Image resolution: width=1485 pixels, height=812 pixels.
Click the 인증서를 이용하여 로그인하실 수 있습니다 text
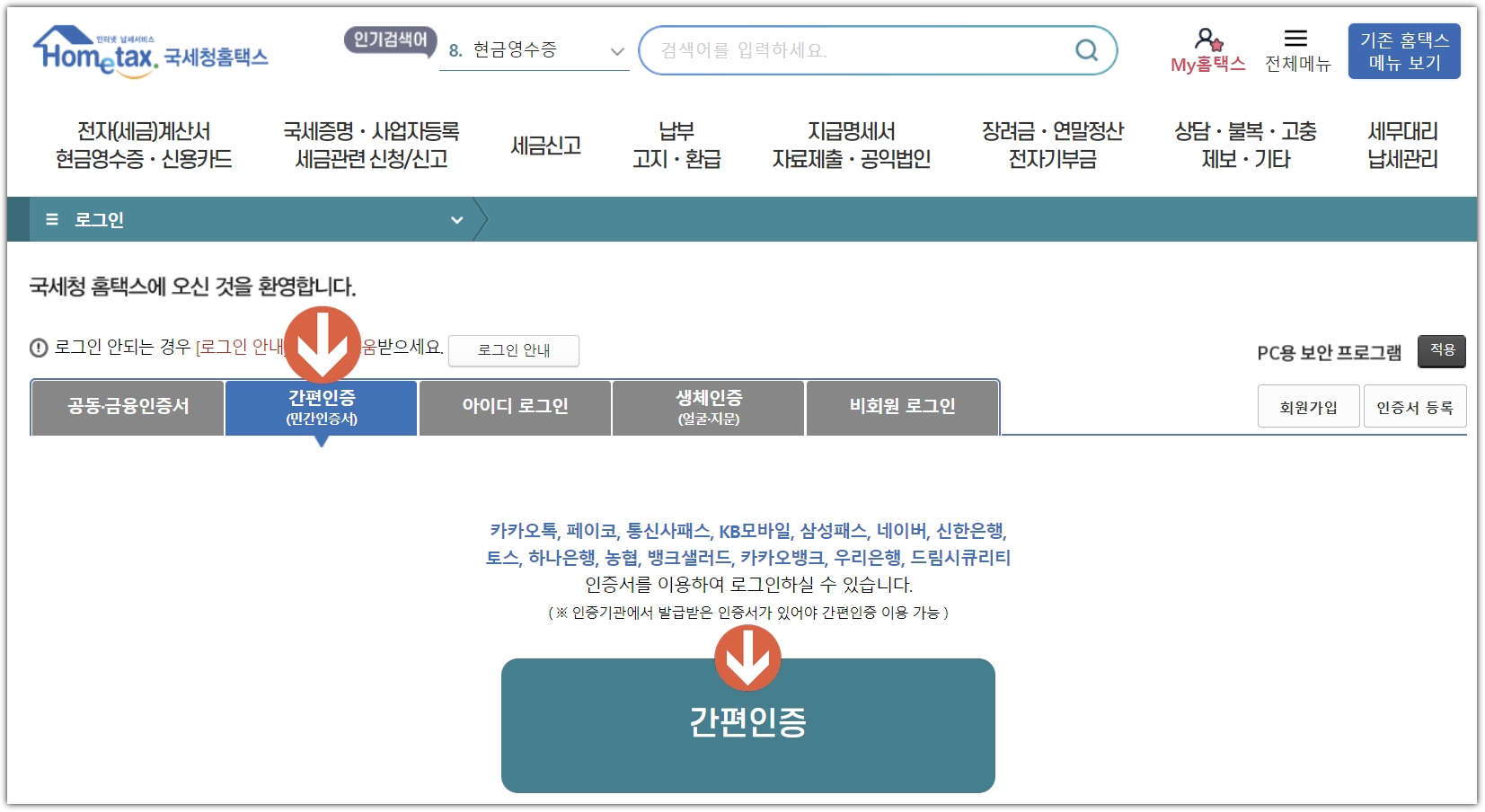[748, 585]
